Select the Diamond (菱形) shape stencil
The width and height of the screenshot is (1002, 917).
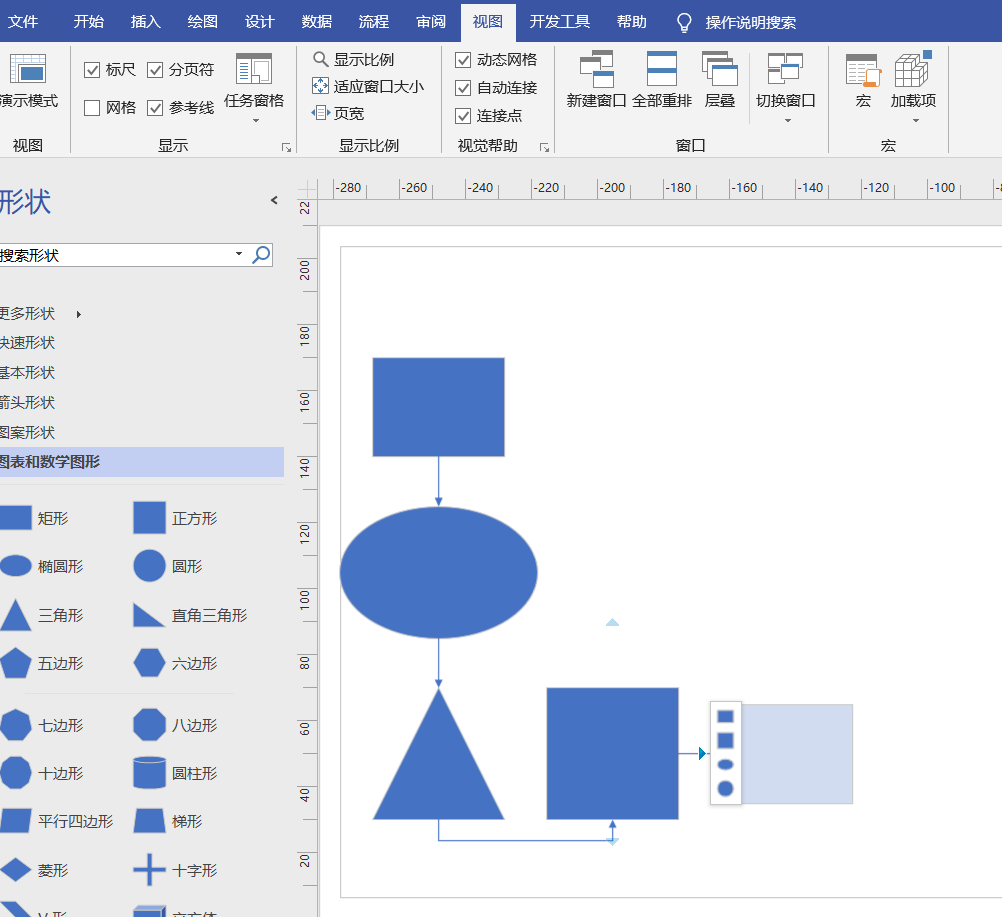(35, 870)
